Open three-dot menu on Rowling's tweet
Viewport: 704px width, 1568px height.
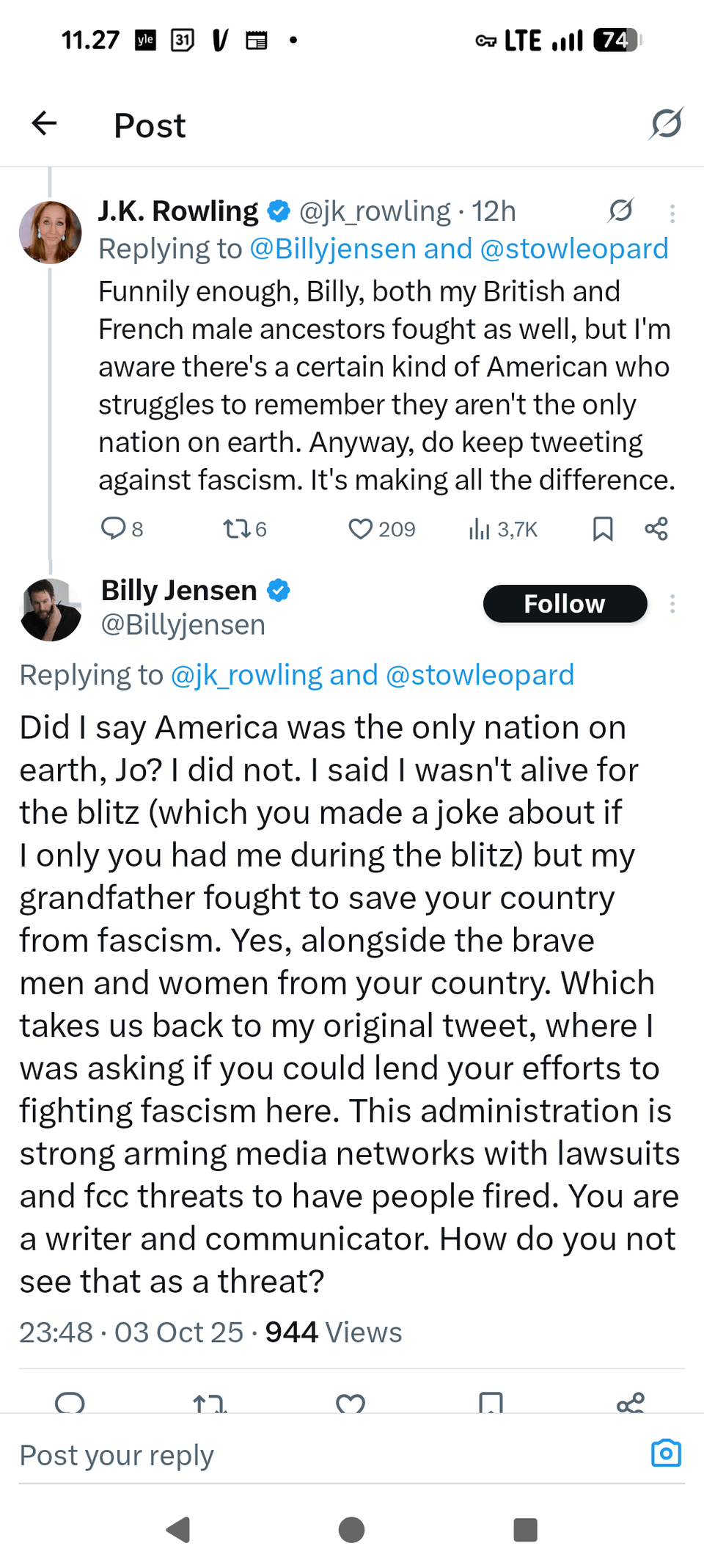(672, 213)
